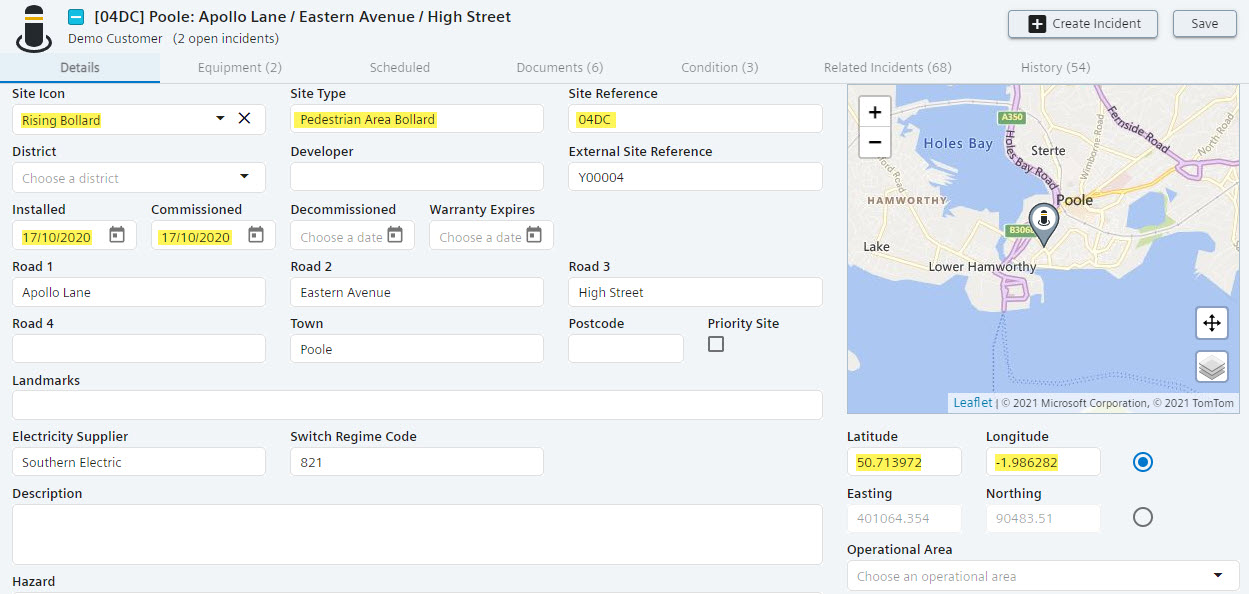The height and width of the screenshot is (594, 1249).
Task: Open the Related Incidents (68) tab
Action: (888, 68)
